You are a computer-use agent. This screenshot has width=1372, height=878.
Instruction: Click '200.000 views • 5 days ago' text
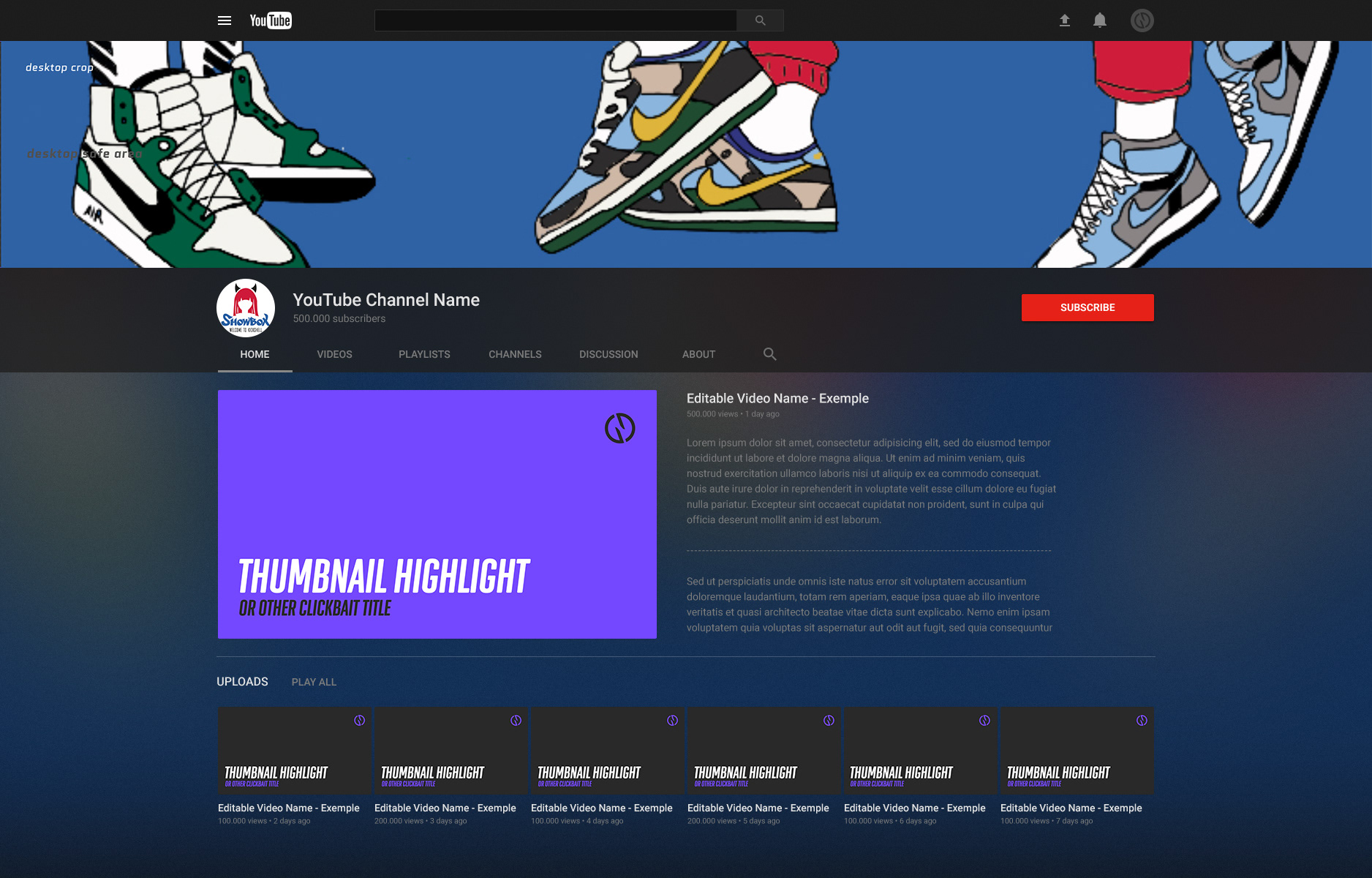coord(734,821)
